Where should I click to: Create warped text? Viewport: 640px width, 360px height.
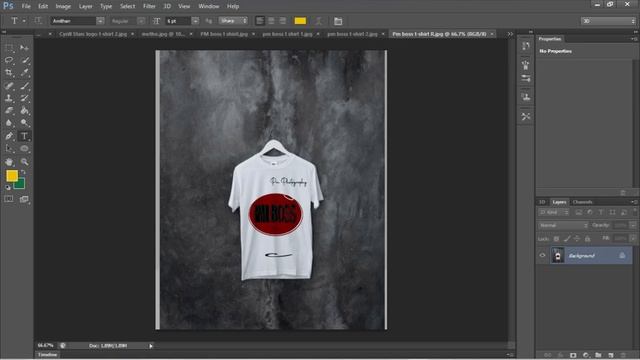[x=319, y=21]
